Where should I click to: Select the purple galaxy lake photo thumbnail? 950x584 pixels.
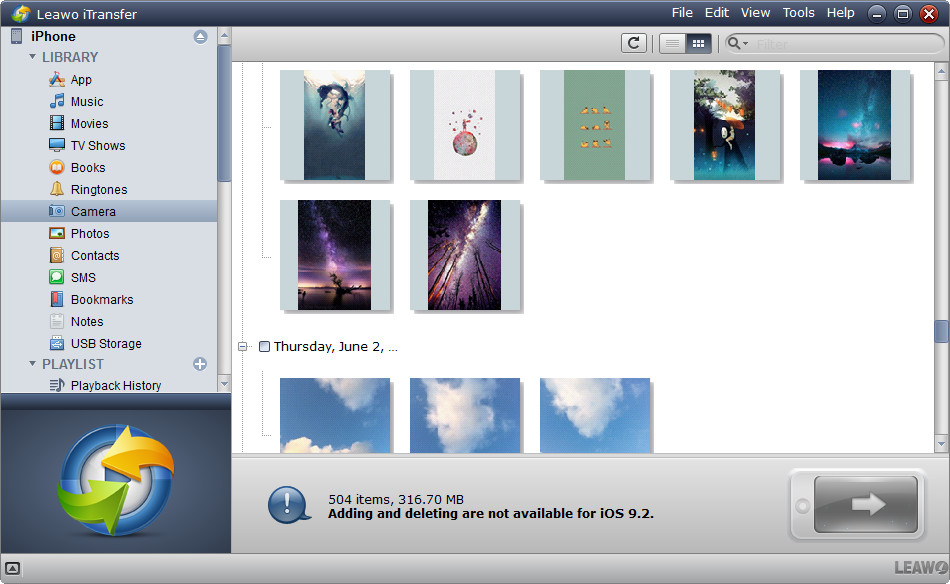[x=334, y=255]
